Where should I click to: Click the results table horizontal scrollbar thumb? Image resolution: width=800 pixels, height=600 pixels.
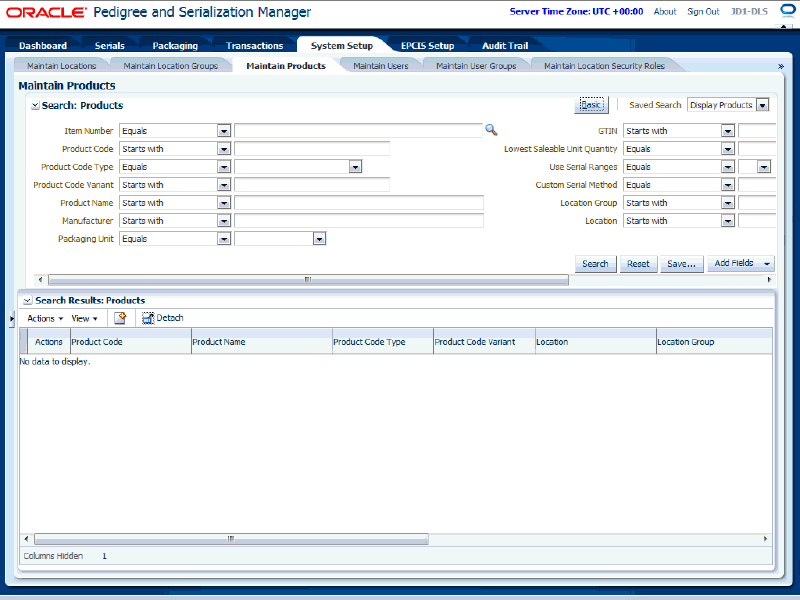click(x=231, y=539)
